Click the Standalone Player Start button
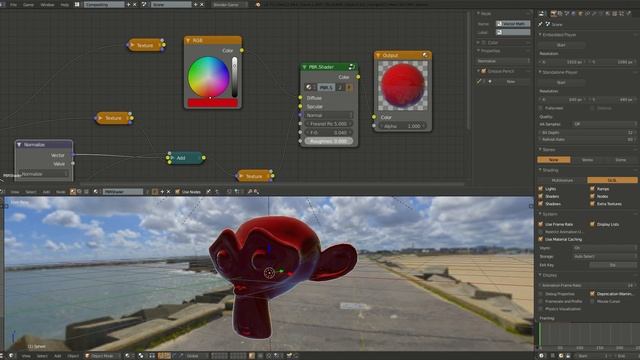This screenshot has height=360, width=640. (x=561, y=82)
